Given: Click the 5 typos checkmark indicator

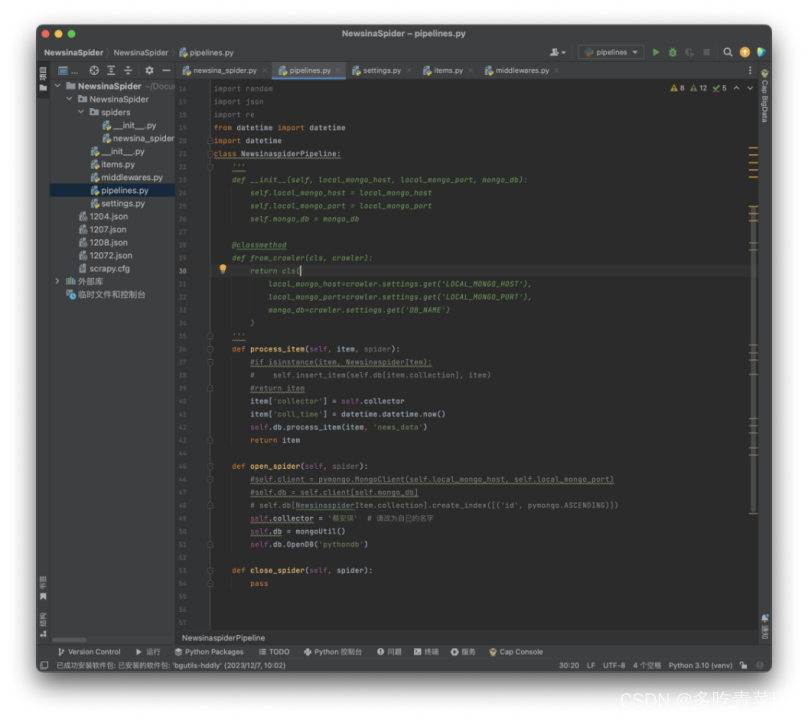Looking at the screenshot, I should pos(719,88).
